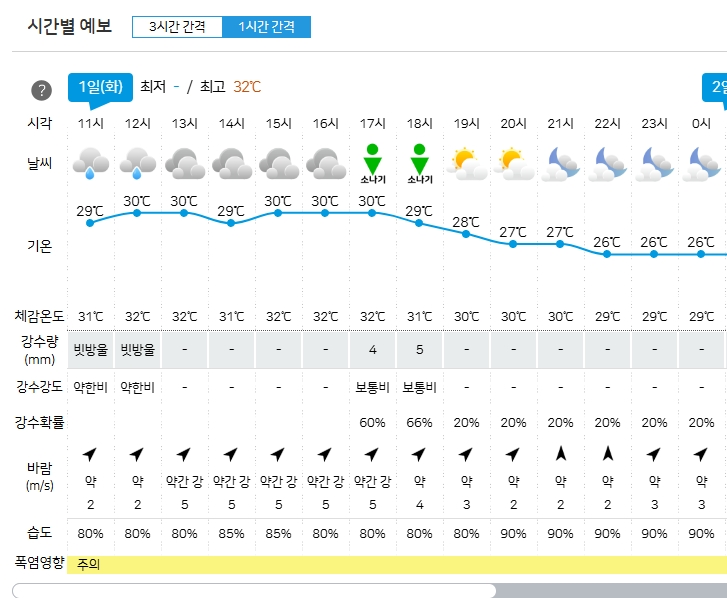Click the cloudy night moon icon at 23시
Image resolution: width=727 pixels, height=598 pixels.
tap(654, 162)
